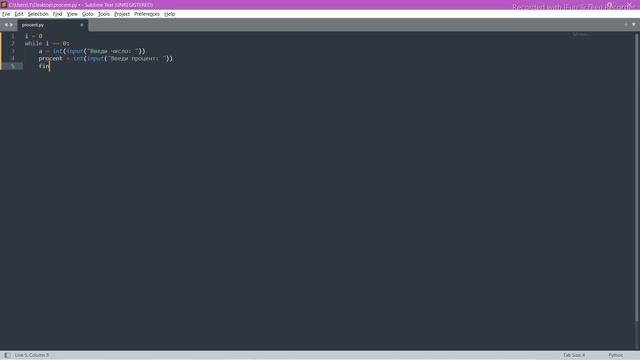Open the Python syntax selector

coord(616,355)
